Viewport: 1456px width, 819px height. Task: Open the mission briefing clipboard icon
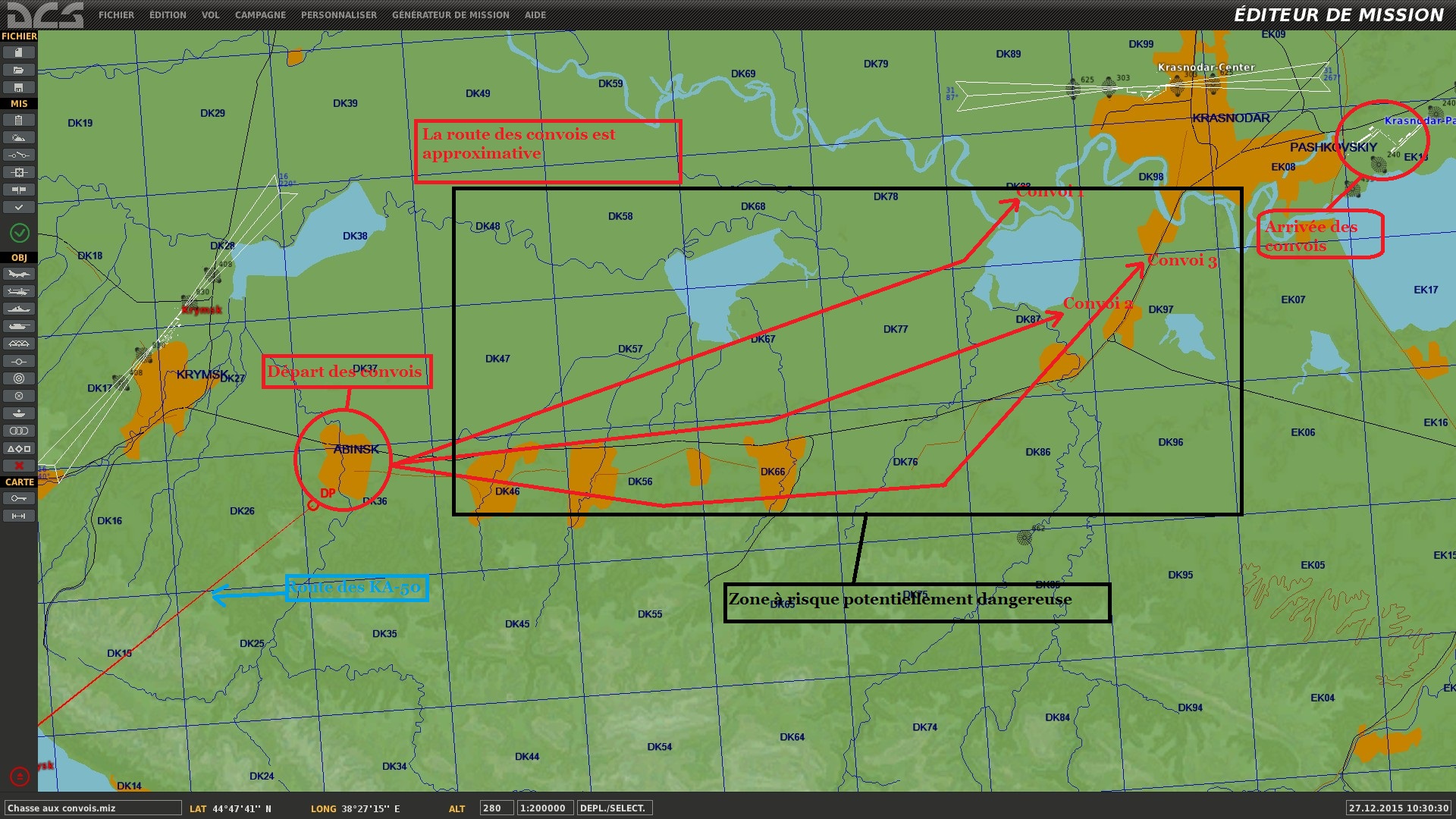[19, 120]
